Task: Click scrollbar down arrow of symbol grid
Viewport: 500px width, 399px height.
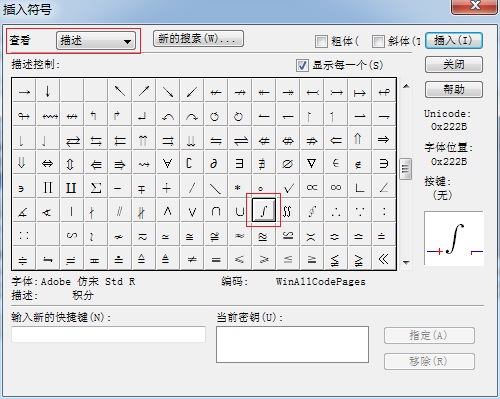Action: click(x=406, y=262)
